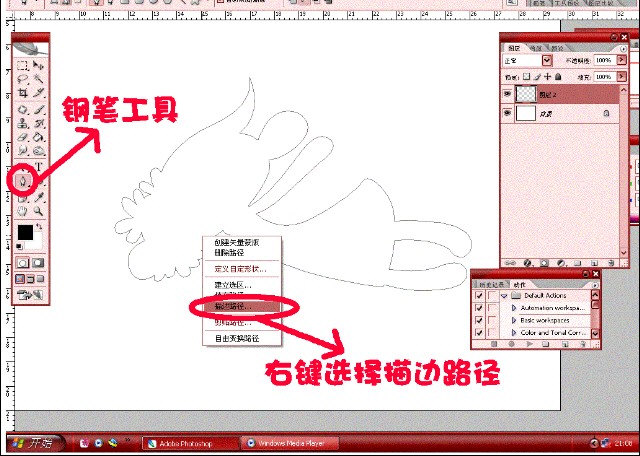Expand the Color and Tonal Corr action
Image resolution: width=640 pixels, height=456 pixels.
(x=514, y=333)
